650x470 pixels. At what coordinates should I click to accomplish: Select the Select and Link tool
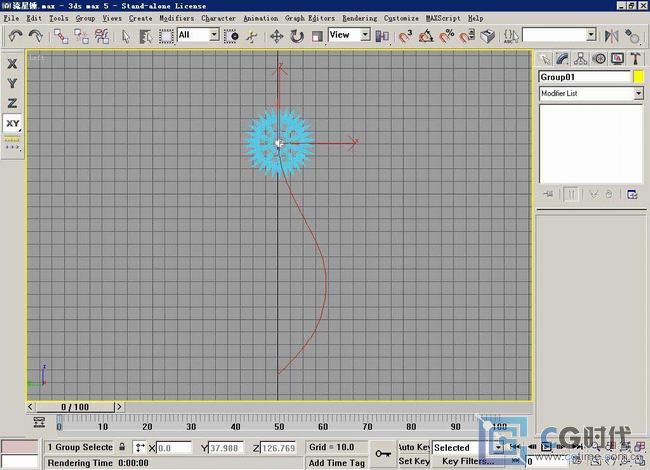click(61, 36)
